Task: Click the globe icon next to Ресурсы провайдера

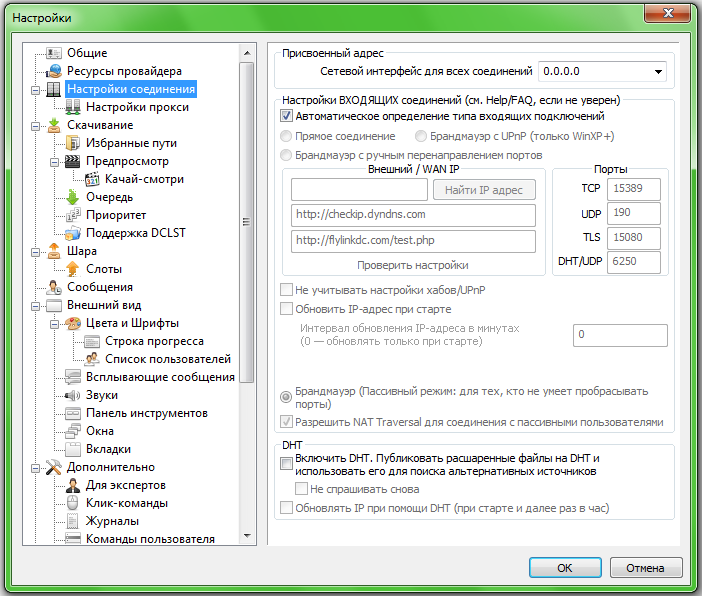Action: (54, 71)
